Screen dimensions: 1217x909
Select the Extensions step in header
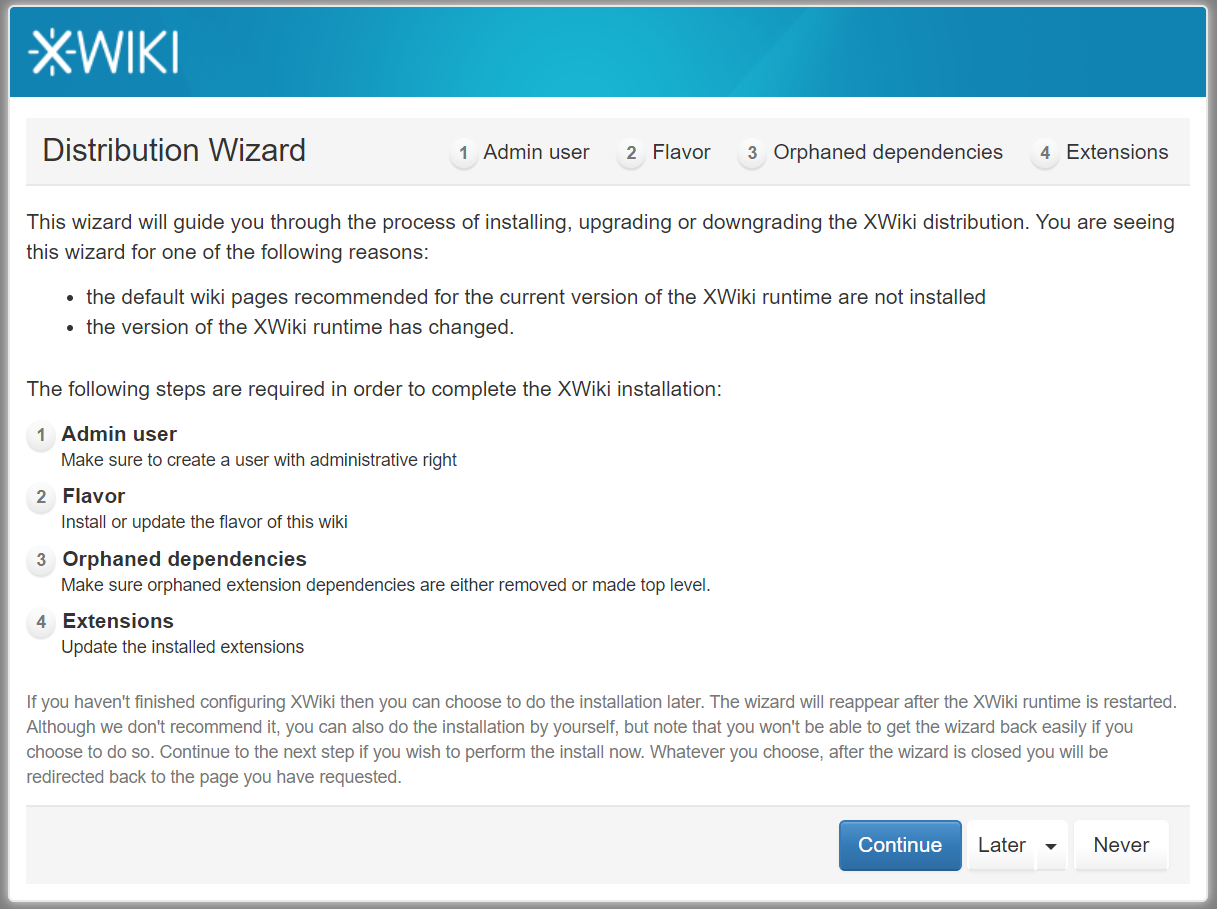point(1117,152)
